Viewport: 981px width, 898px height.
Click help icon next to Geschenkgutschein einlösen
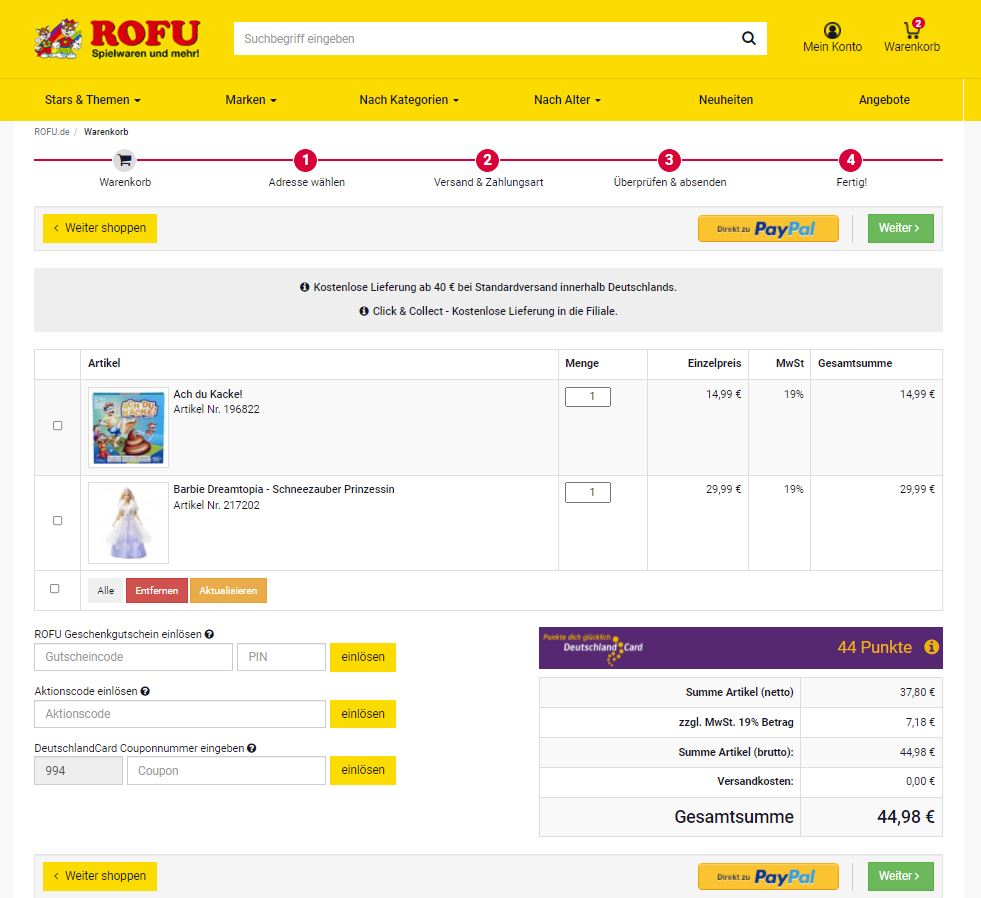coord(209,634)
